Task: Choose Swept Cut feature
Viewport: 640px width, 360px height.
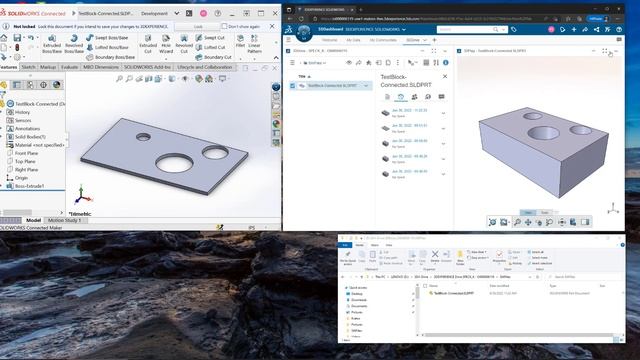Action: [x=210, y=38]
